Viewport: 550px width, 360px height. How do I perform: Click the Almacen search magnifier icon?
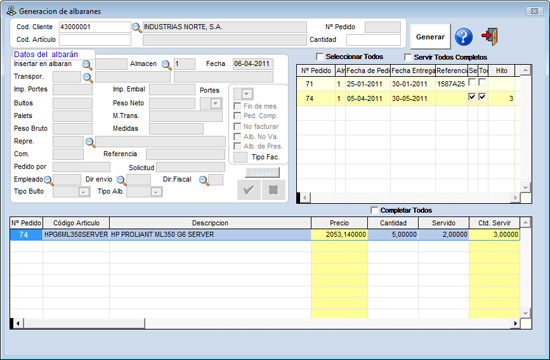166,65
